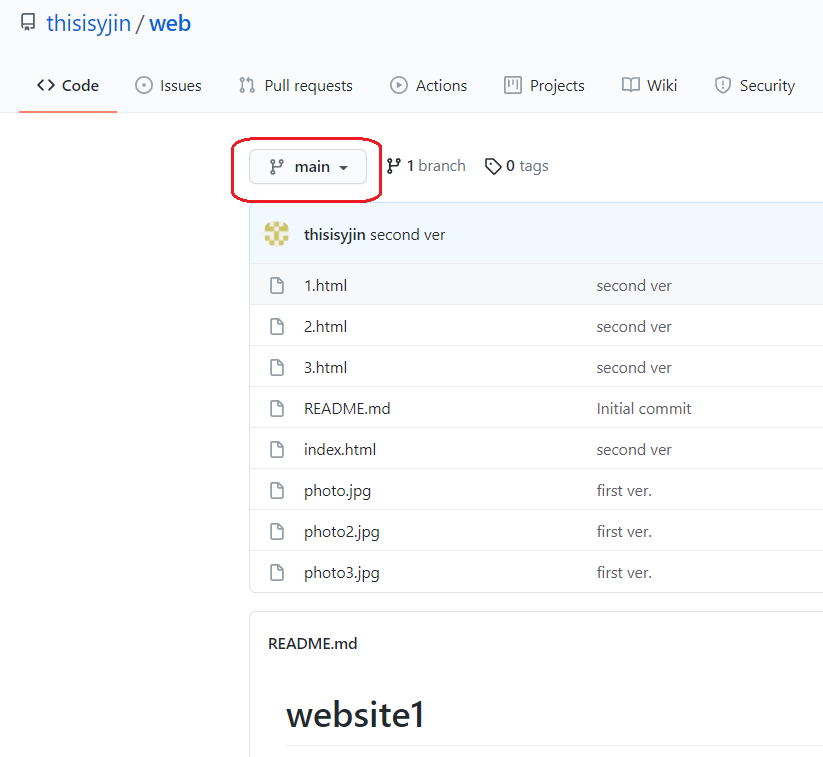This screenshot has width=823, height=757.
Task: Click the Projects board icon
Action: coord(513,85)
